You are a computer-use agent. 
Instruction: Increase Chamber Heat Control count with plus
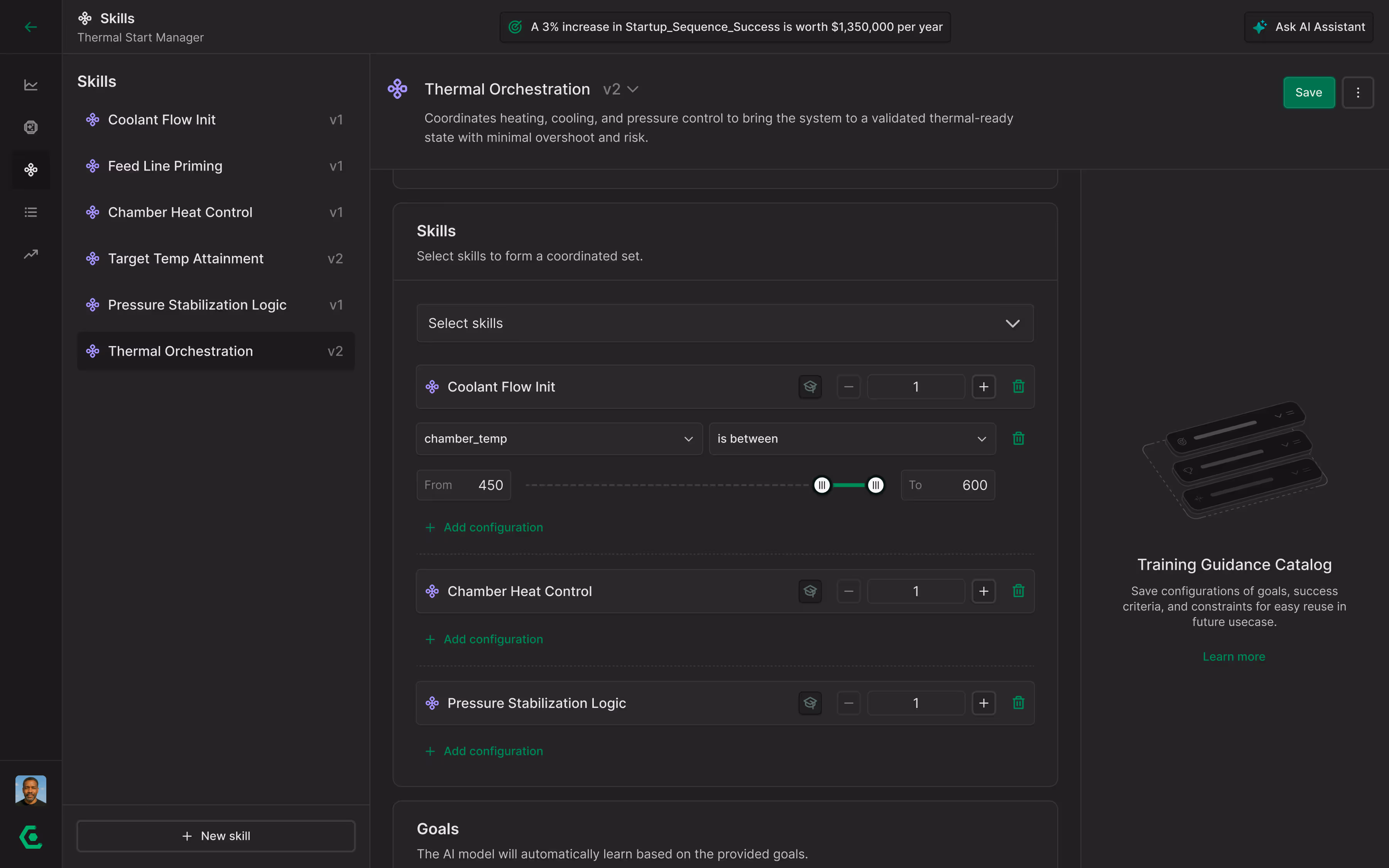pyautogui.click(x=983, y=591)
